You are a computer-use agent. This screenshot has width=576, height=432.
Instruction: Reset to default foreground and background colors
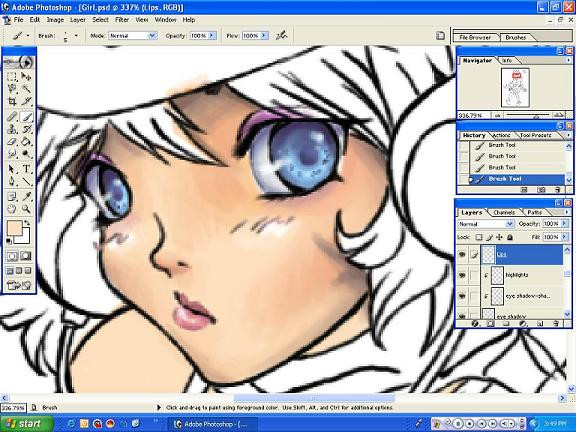9,241
